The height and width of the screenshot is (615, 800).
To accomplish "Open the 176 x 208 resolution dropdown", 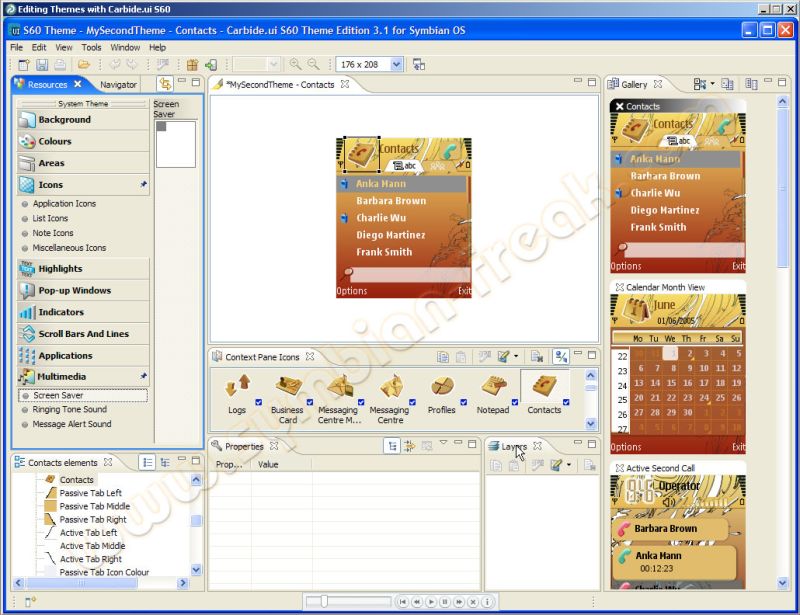I will point(396,64).
